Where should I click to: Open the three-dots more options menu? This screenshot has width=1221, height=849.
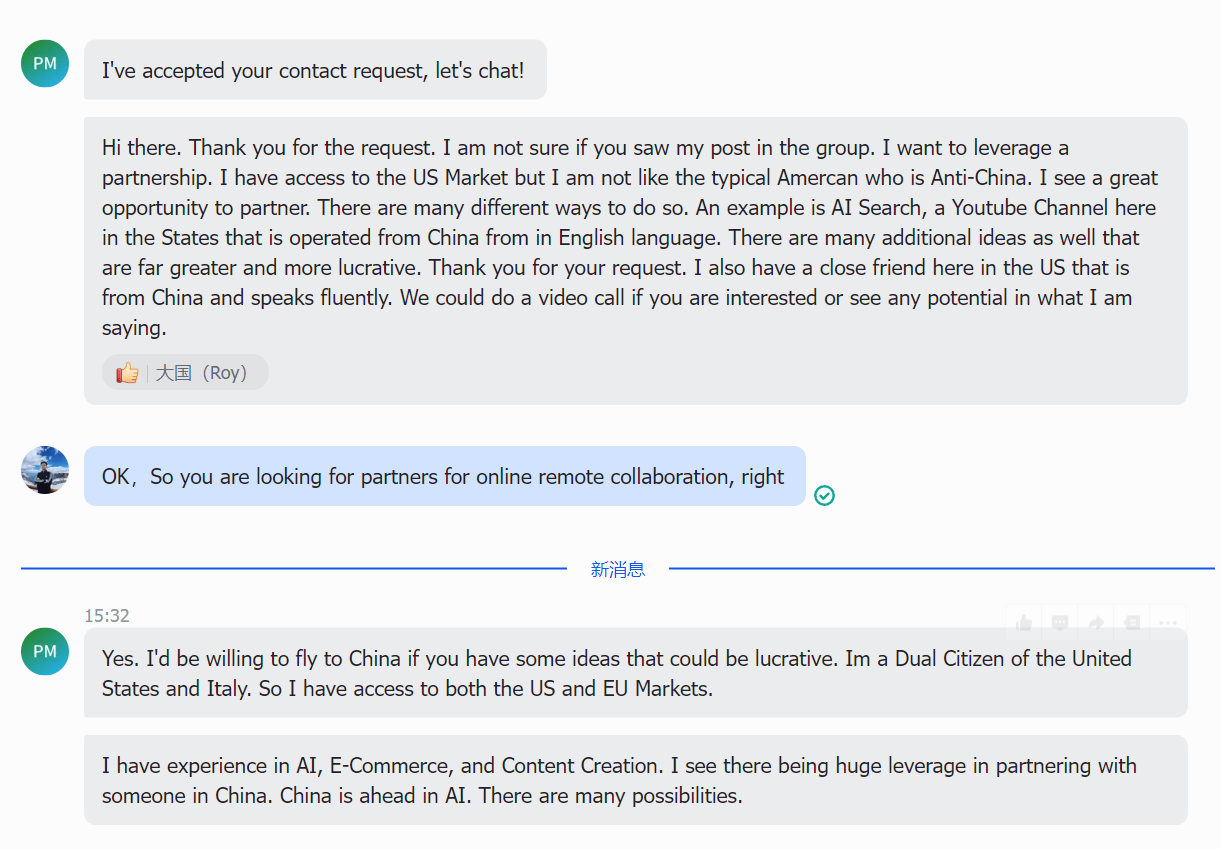tap(1168, 623)
